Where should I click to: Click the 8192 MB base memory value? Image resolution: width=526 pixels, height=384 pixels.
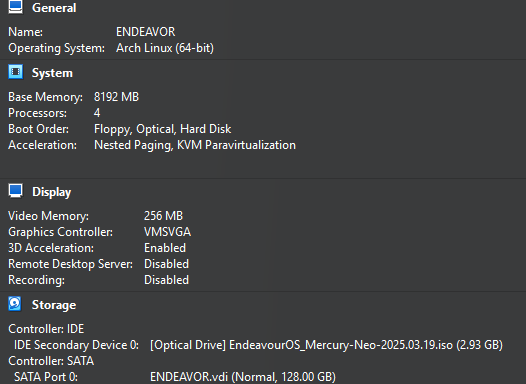116,97
